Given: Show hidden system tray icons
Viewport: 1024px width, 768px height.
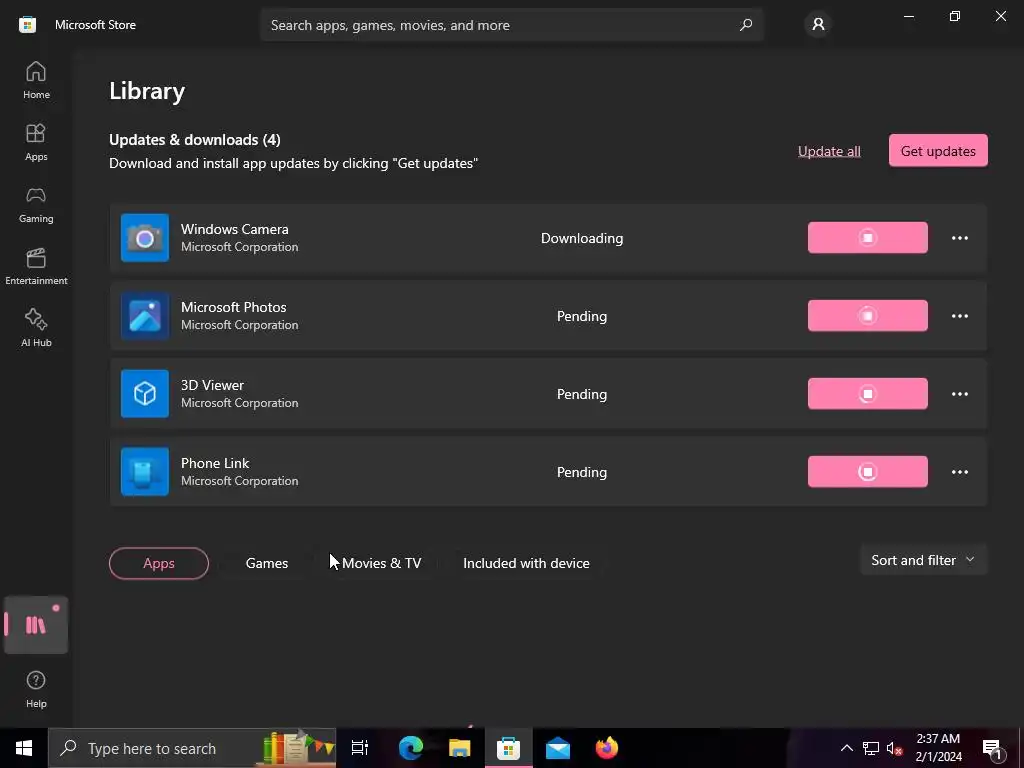Looking at the screenshot, I should 846,748.
